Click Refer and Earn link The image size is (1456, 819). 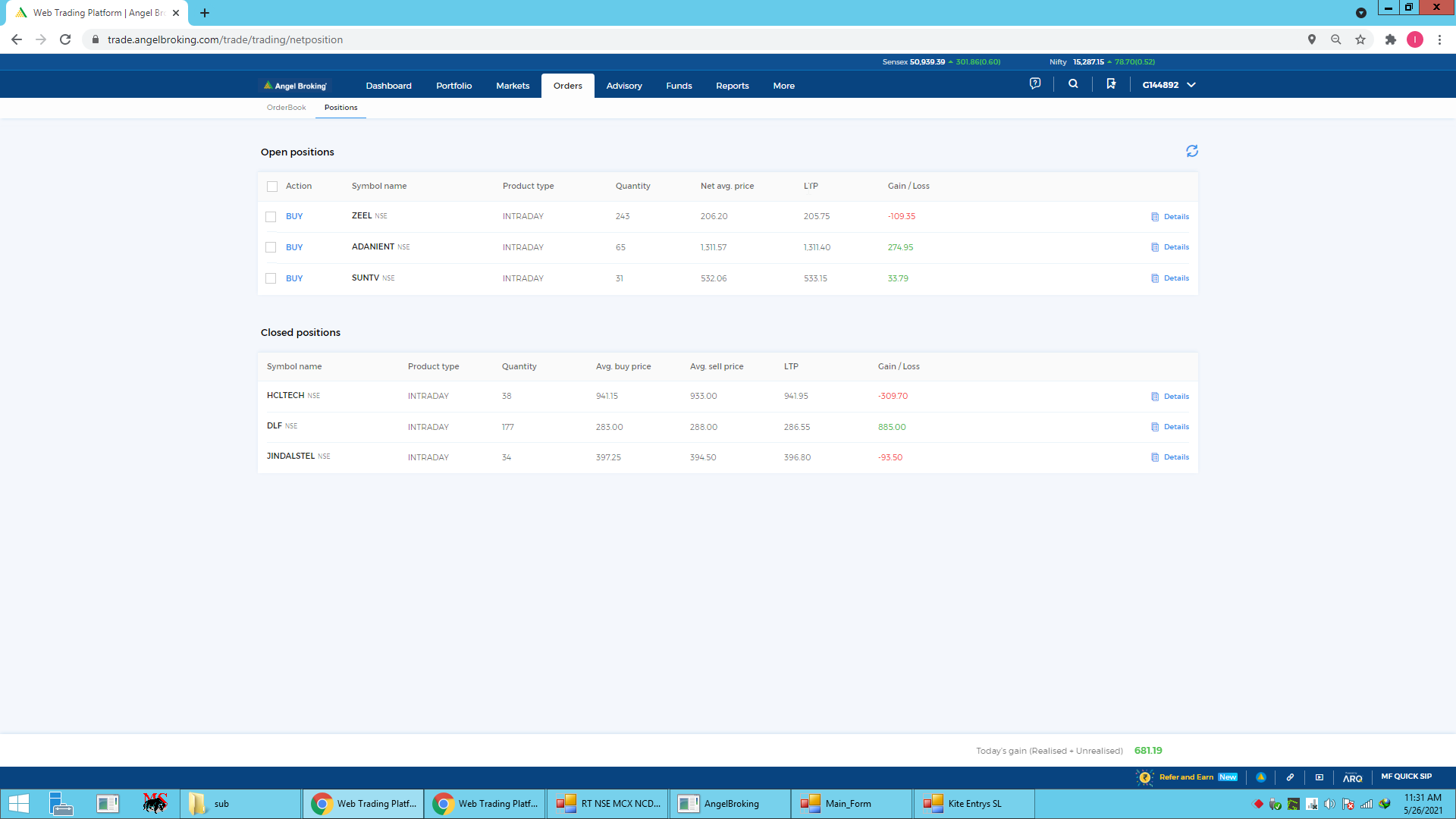1186,777
